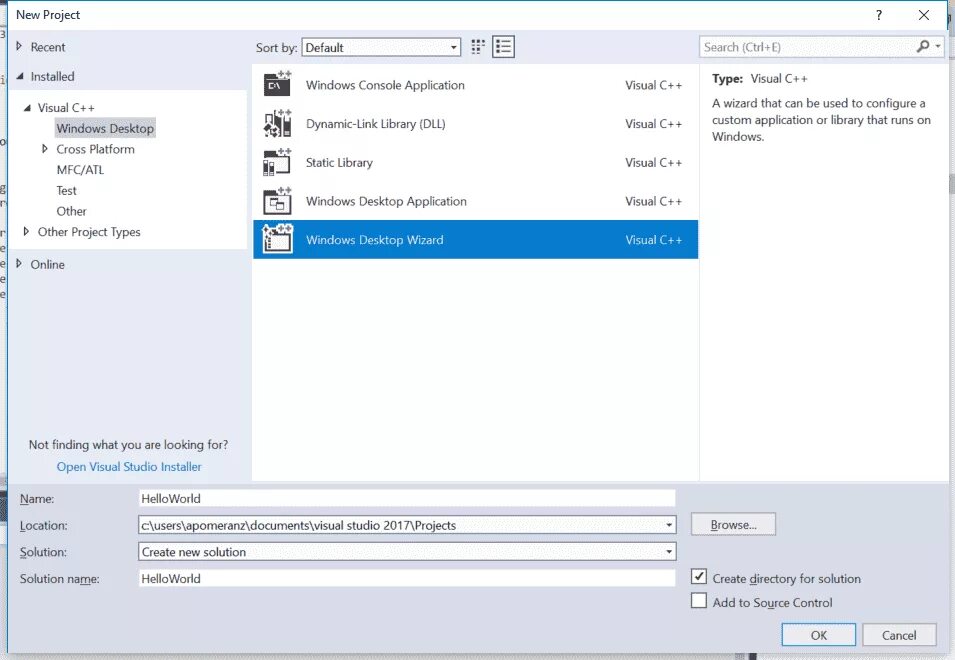
Task: Click the Online label
Action: (48, 264)
